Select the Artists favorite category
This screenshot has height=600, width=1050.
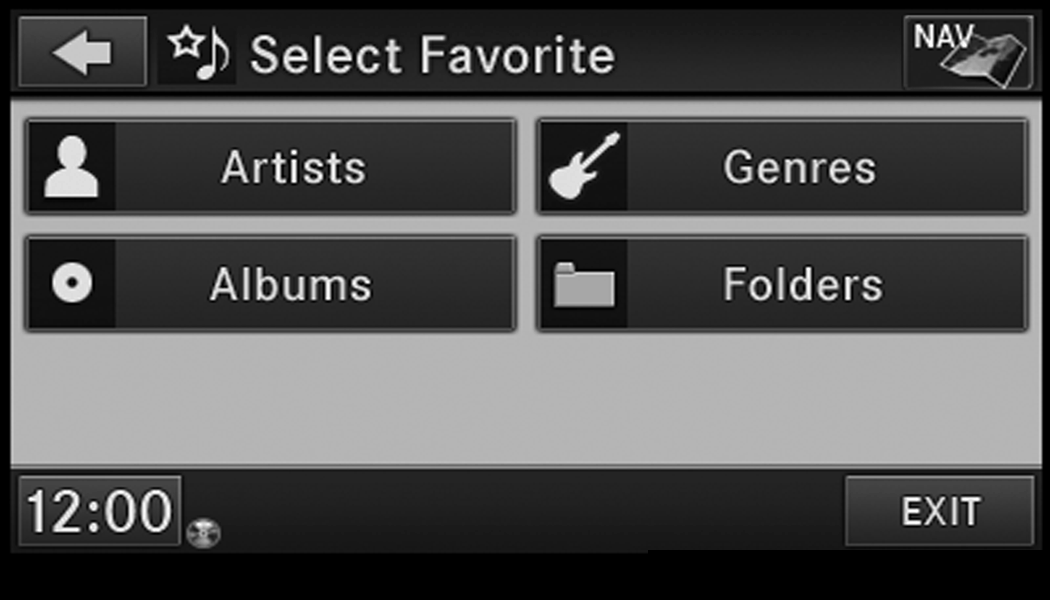293,167
